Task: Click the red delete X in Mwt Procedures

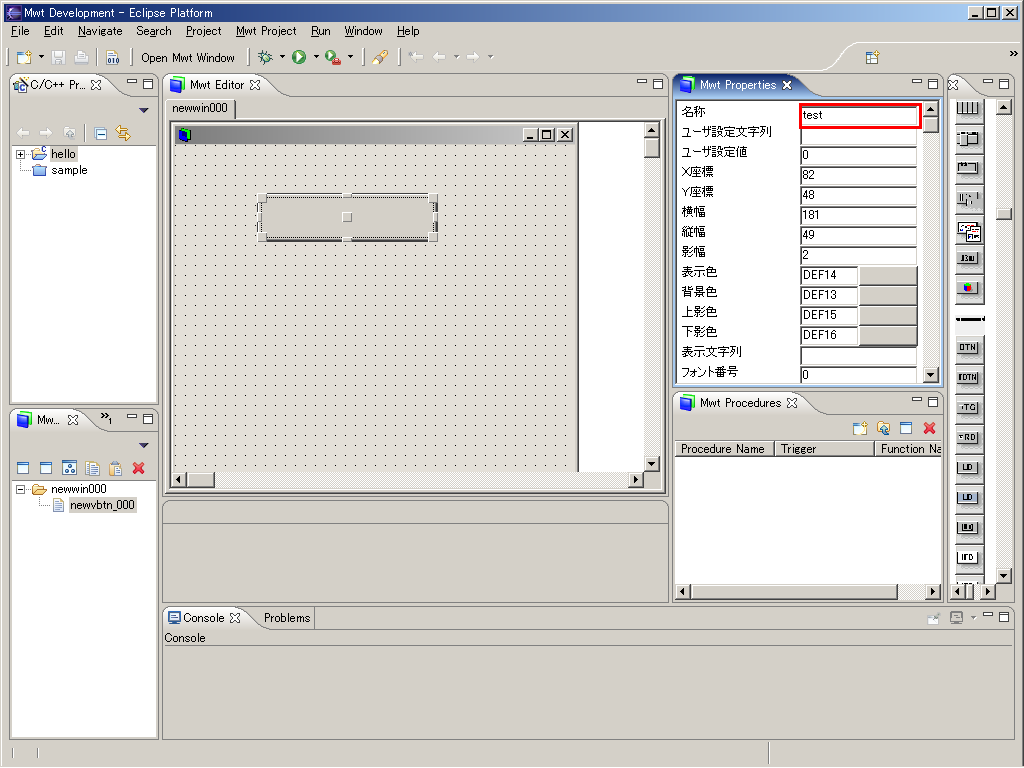Action: click(929, 428)
